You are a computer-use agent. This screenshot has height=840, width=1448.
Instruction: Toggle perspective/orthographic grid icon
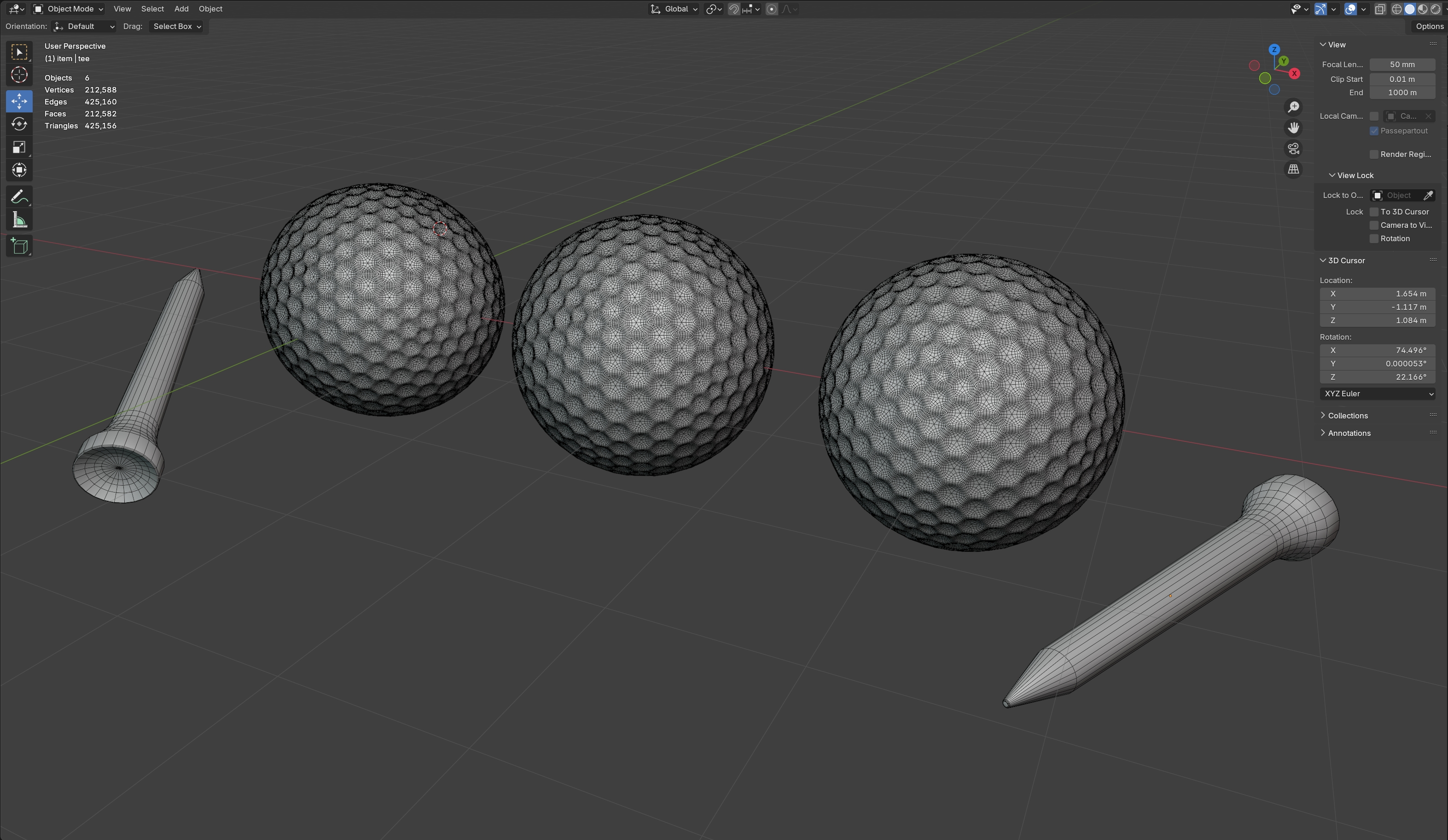click(1293, 169)
